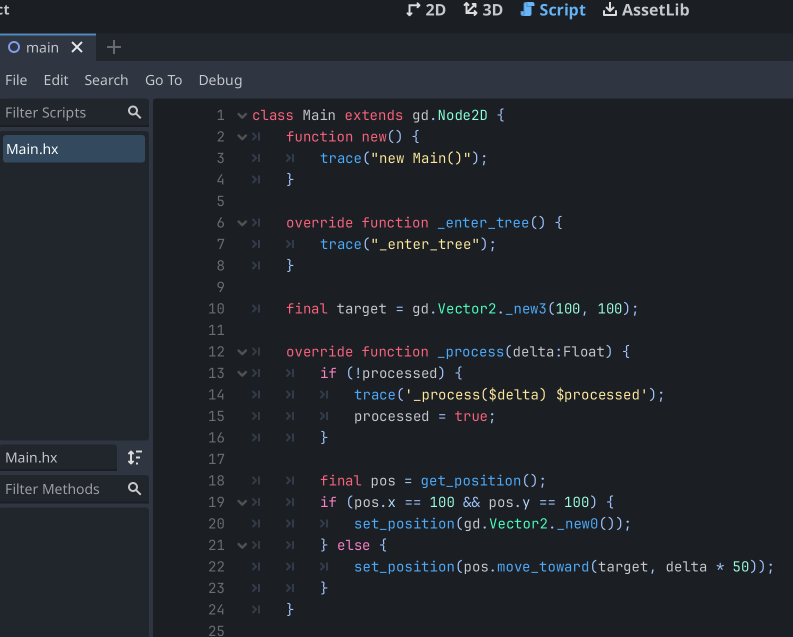Click line number 5 in the gutter
Image resolution: width=793 pixels, height=637 pixels.
(221, 201)
